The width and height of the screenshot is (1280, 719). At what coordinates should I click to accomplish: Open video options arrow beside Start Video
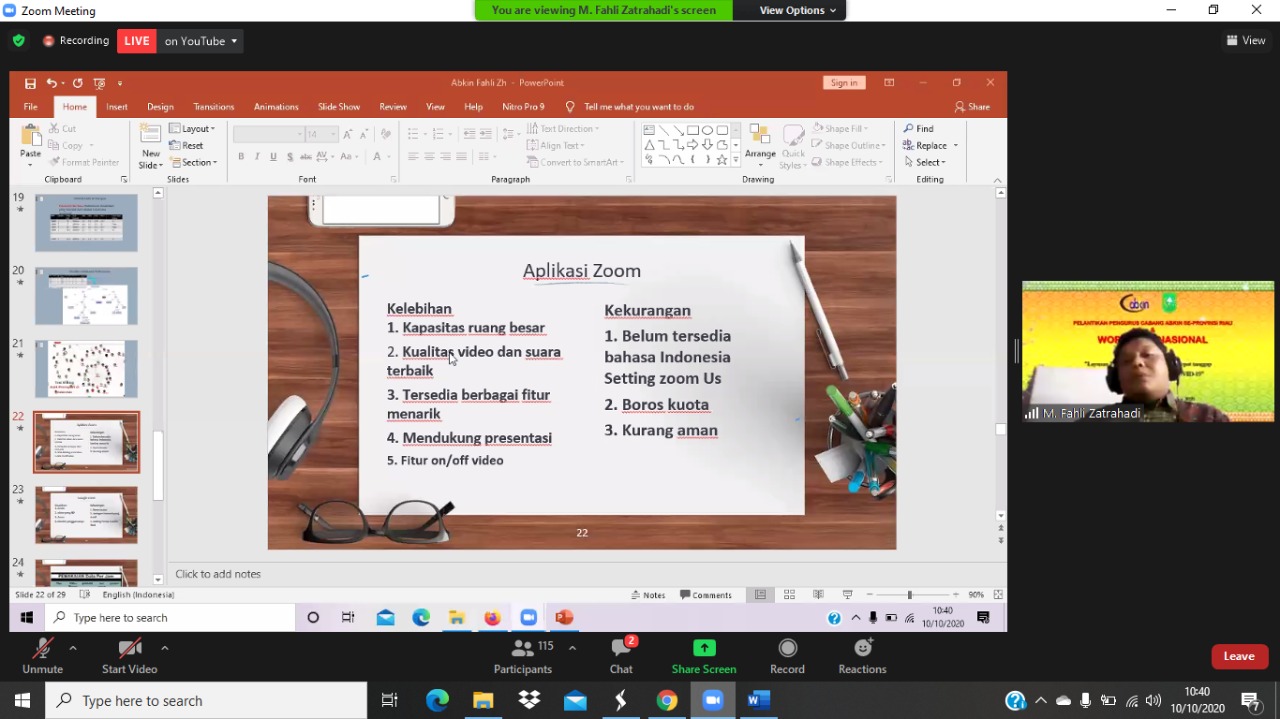tap(165, 648)
